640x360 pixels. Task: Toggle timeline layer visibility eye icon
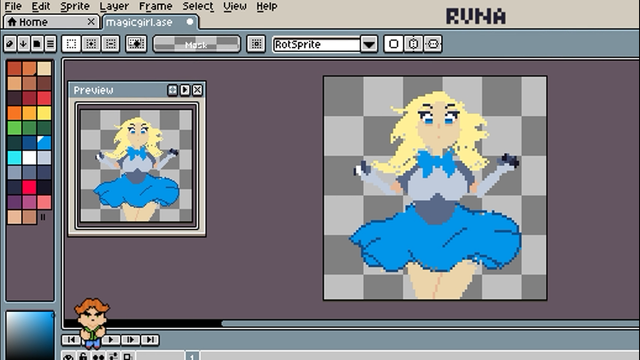click(x=69, y=356)
